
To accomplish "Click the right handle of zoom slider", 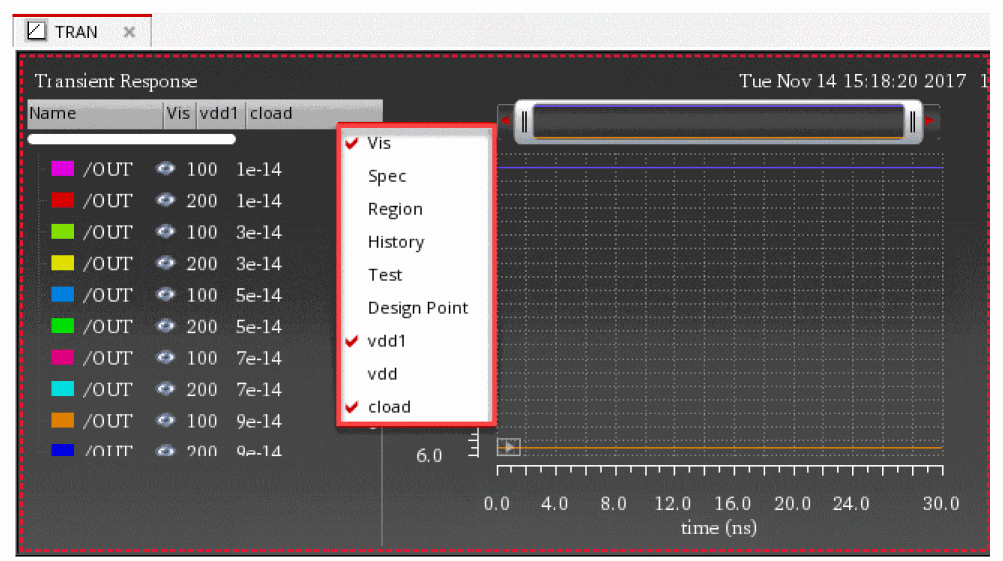I will pos(912,123).
